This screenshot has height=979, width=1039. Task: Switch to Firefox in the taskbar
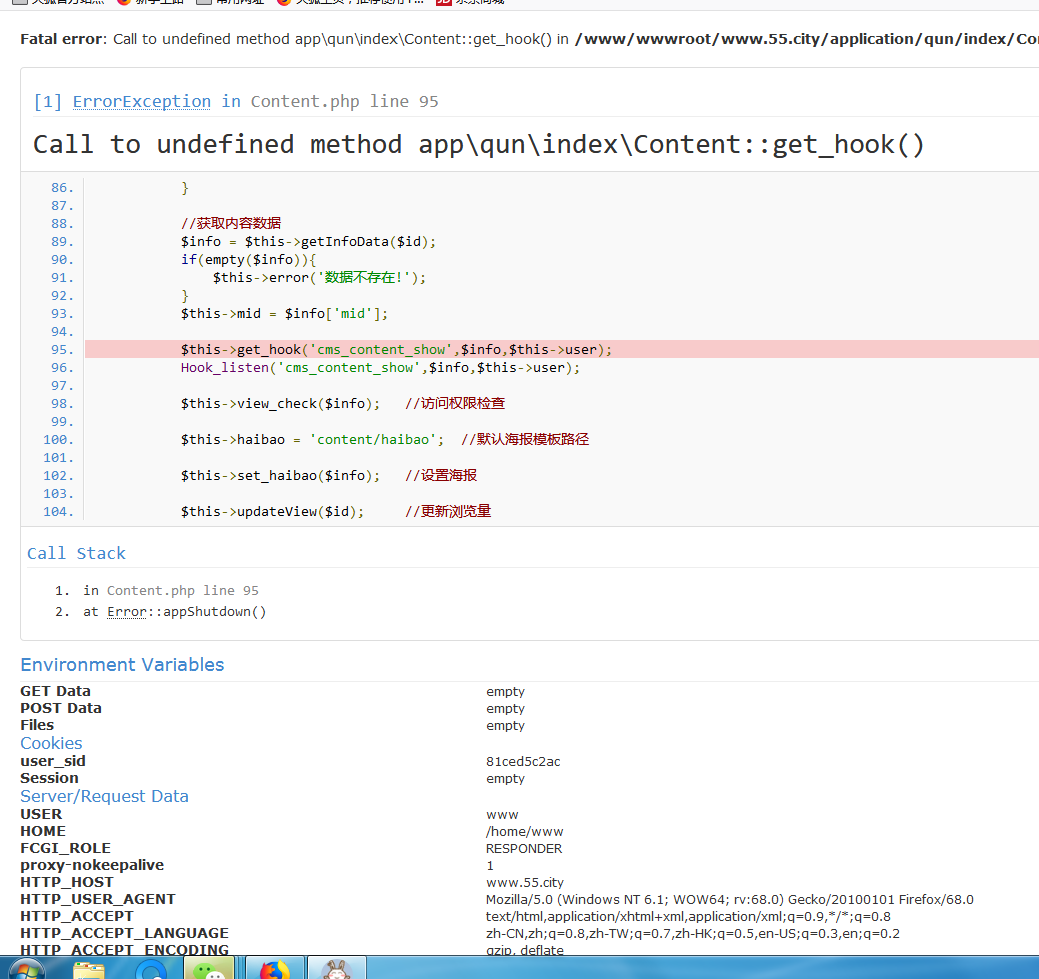pos(273,970)
